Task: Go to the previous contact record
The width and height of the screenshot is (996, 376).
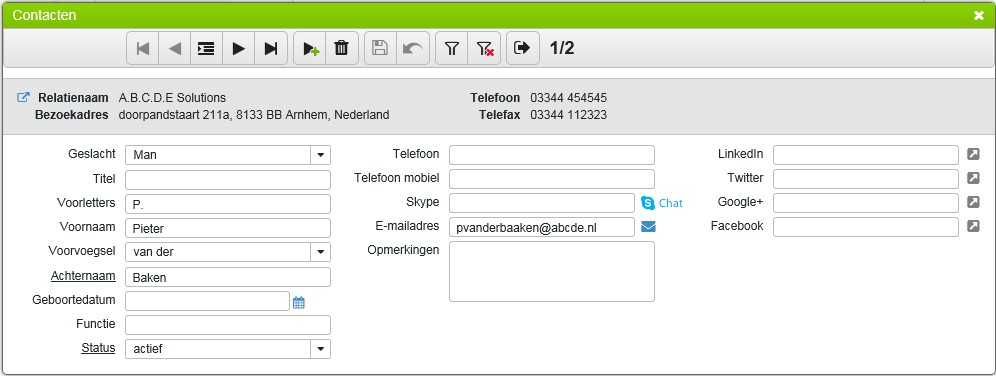Action: 175,48
